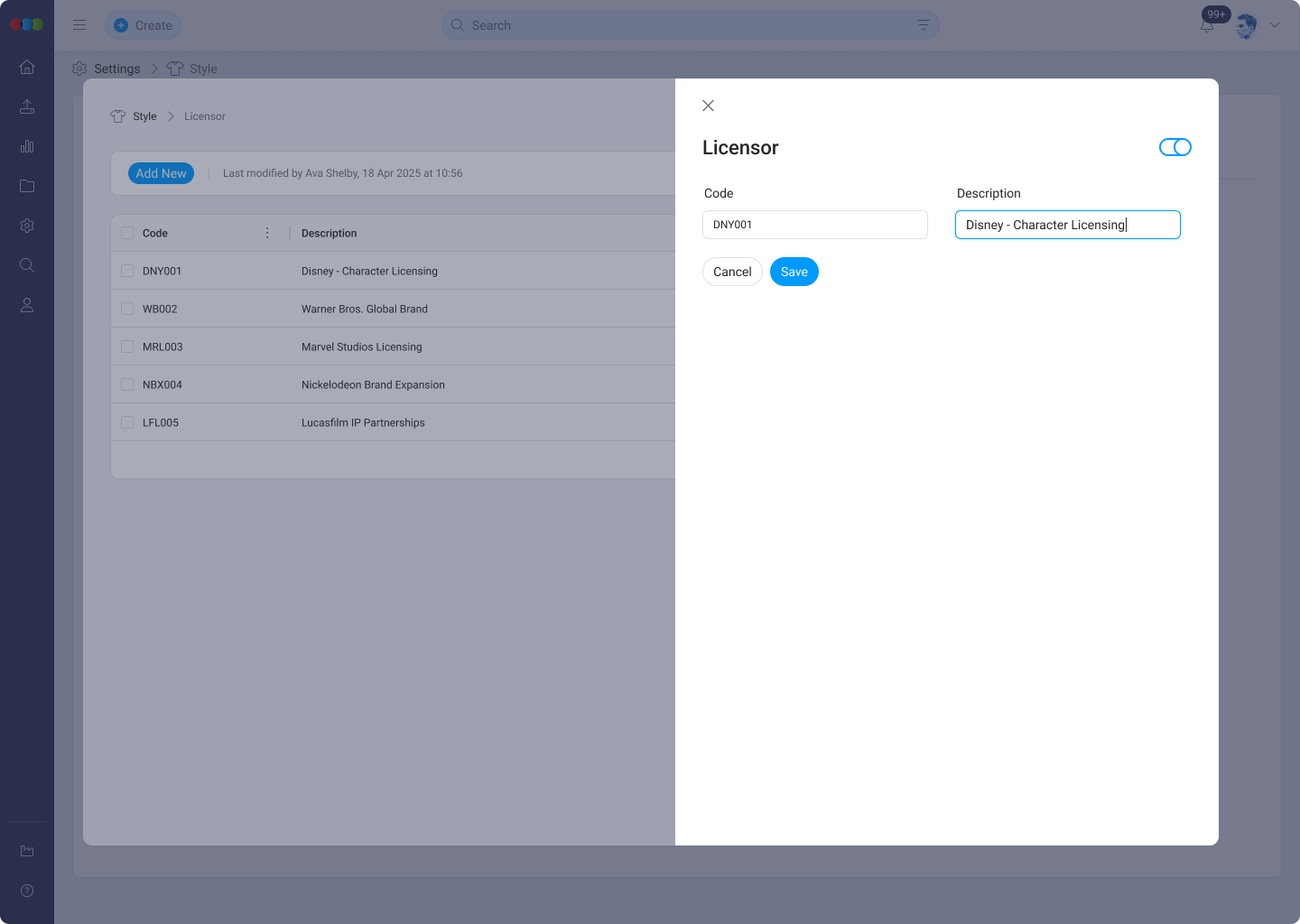Open notifications via the bell icon

1207,25
